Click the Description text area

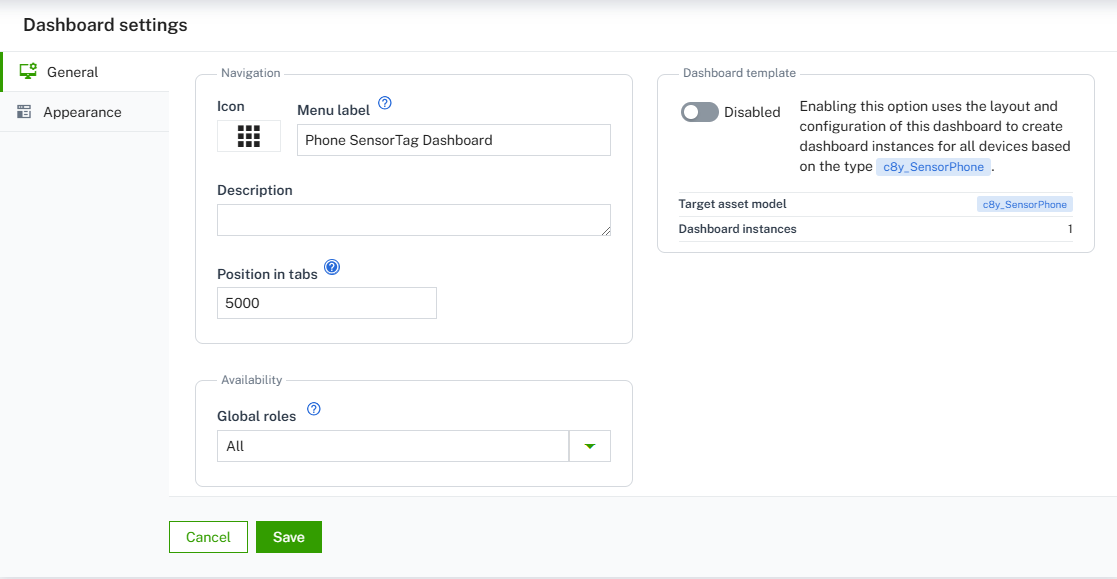tap(413, 219)
